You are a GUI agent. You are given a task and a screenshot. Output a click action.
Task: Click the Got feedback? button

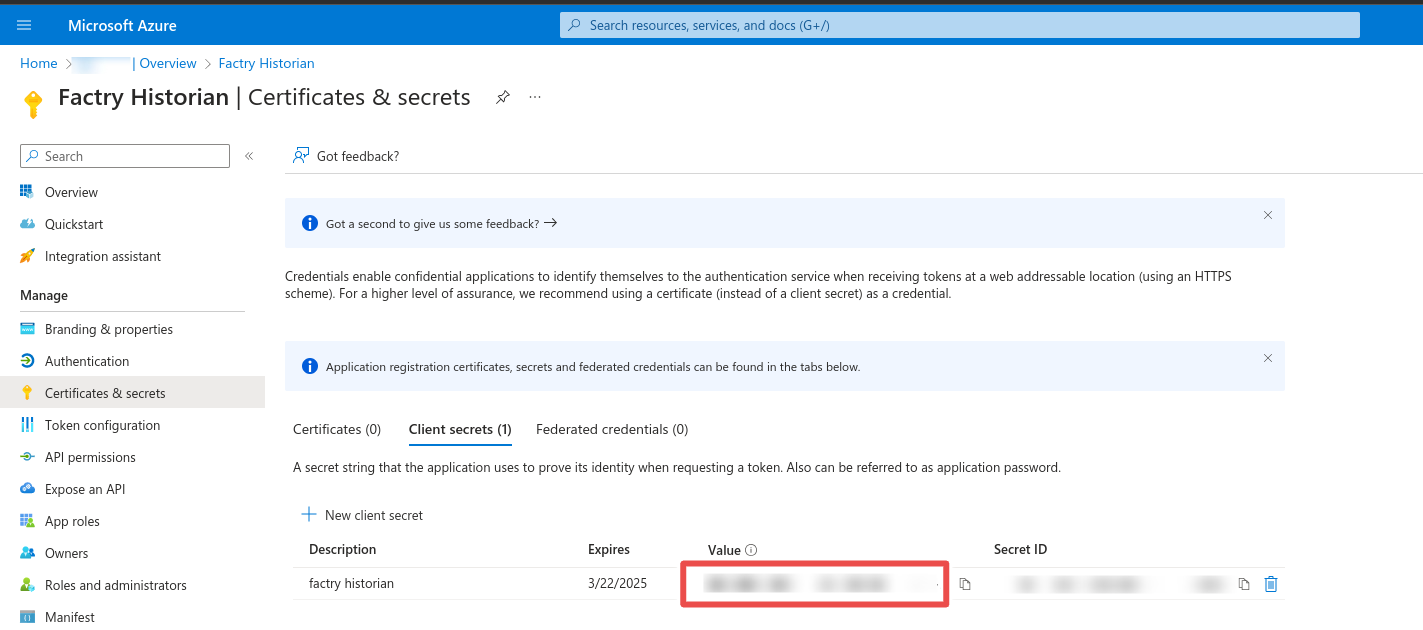(x=346, y=155)
